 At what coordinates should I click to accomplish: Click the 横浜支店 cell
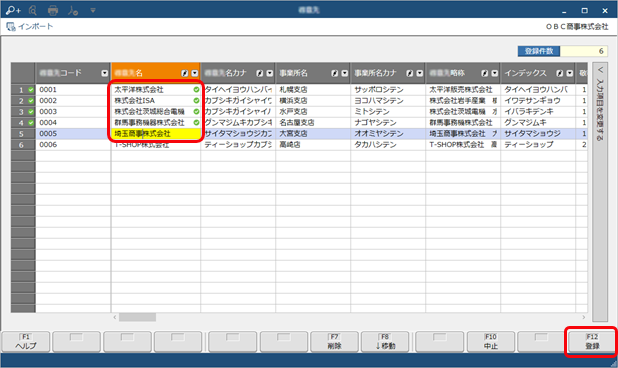tap(313, 101)
